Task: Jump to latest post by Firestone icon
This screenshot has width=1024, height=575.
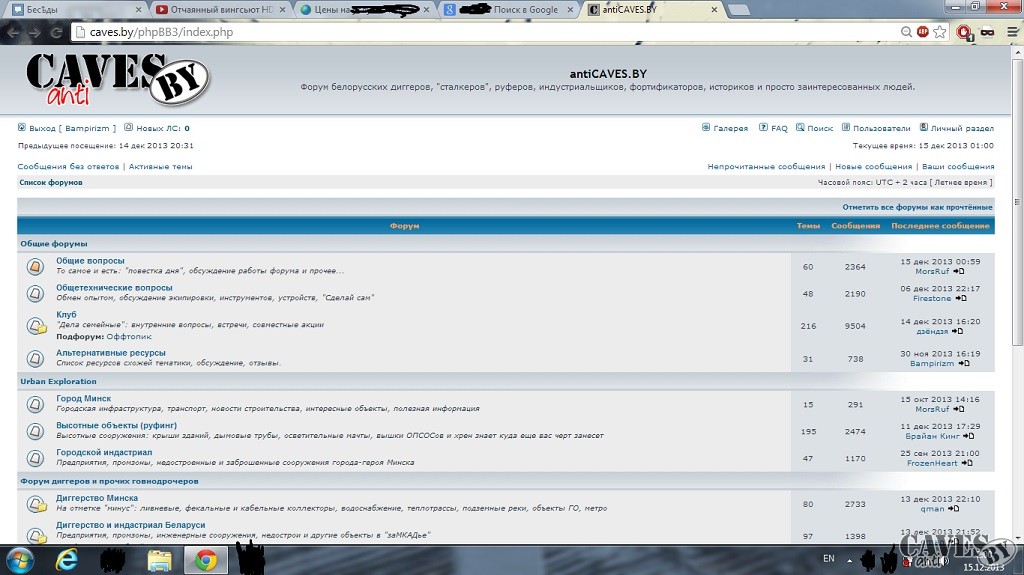Action: (961, 298)
